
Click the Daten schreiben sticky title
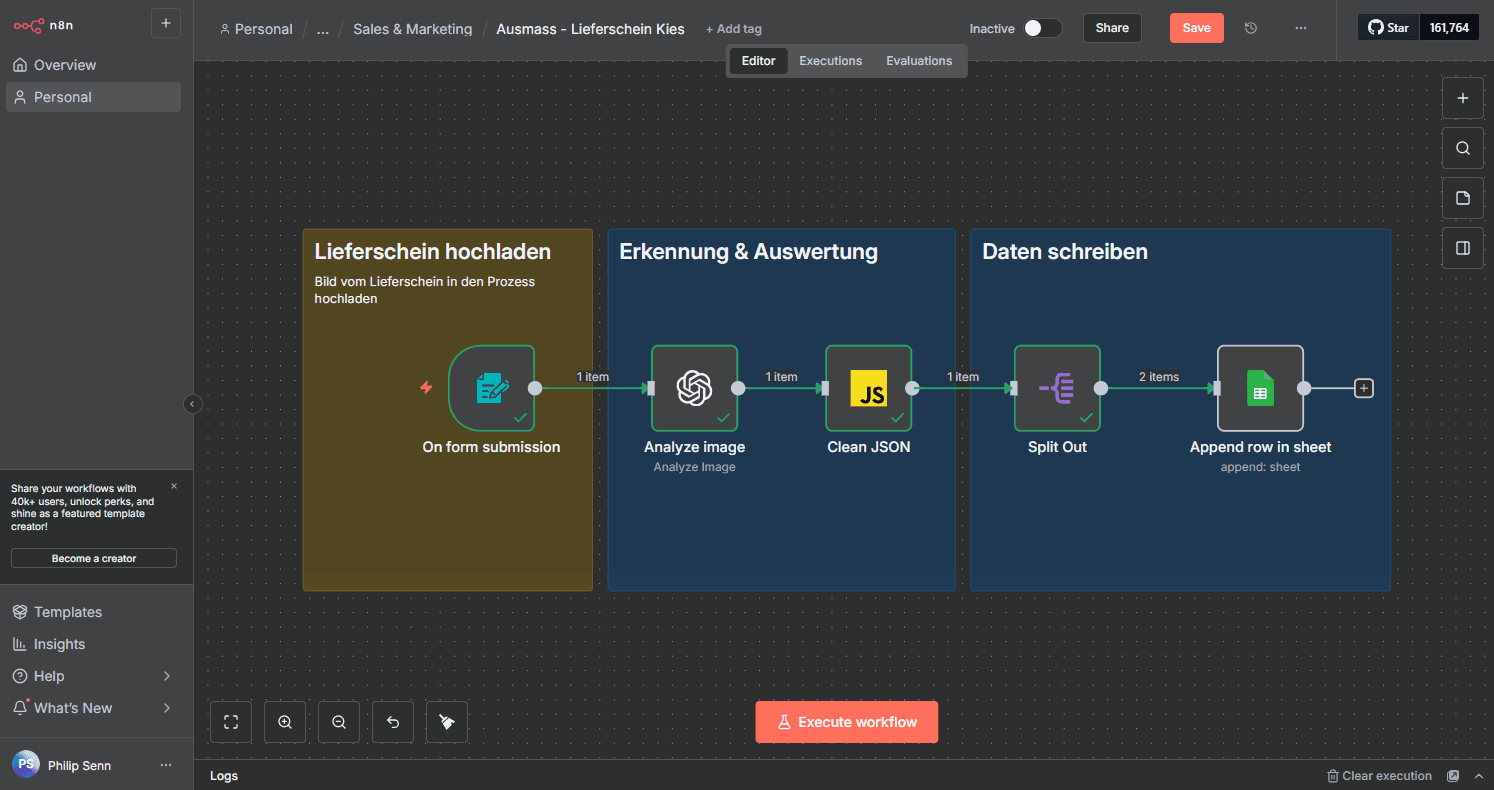tap(1065, 252)
